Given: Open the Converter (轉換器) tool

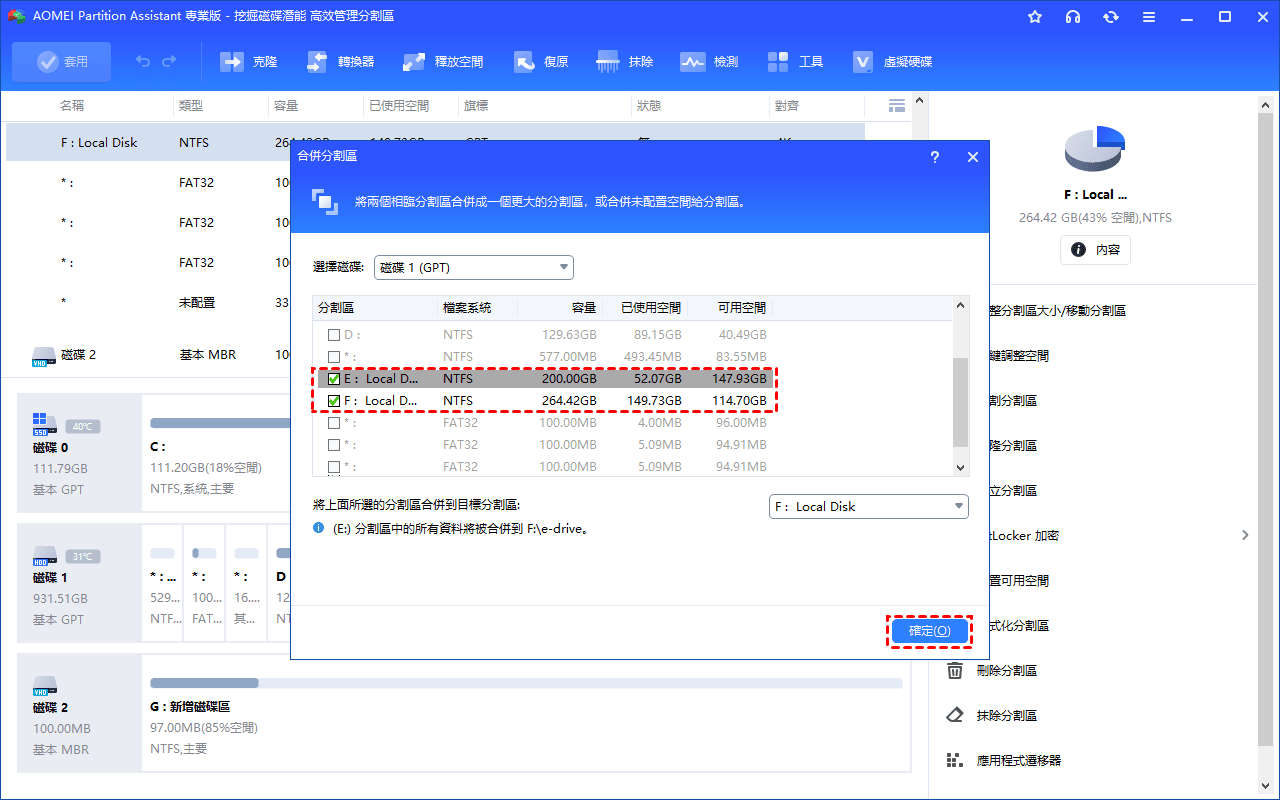Looking at the screenshot, I should (x=317, y=62).
